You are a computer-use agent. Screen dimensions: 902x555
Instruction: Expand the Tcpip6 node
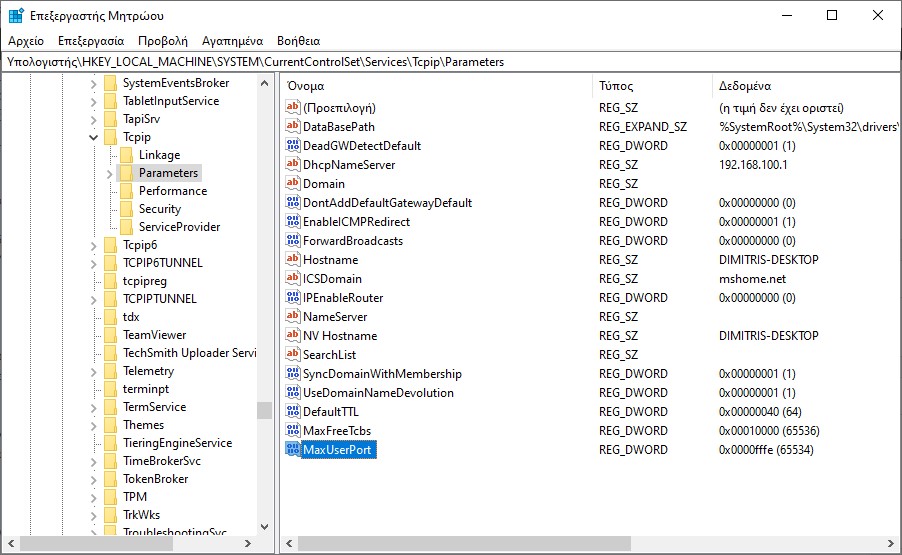coord(93,246)
